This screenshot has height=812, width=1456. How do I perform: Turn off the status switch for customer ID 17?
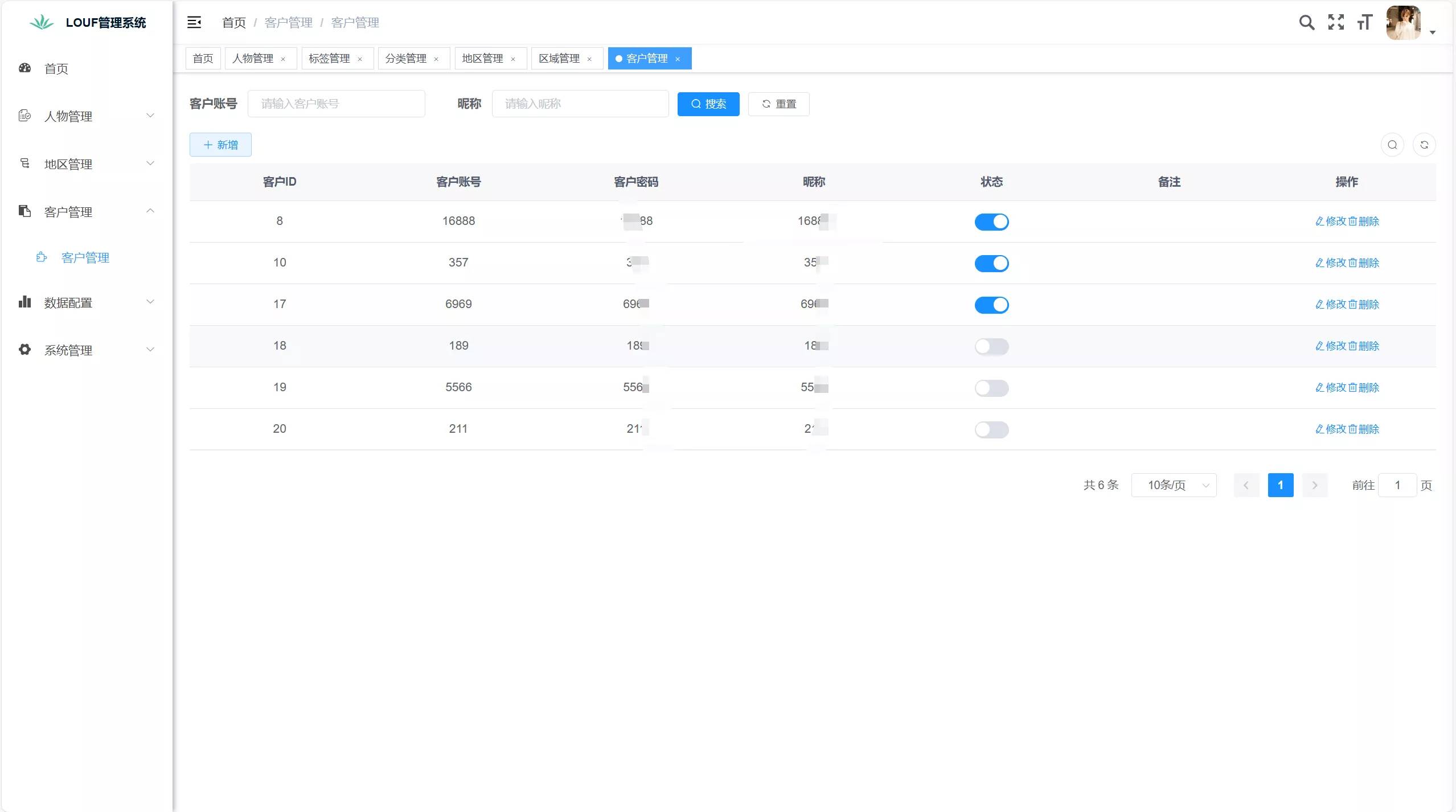pyautogui.click(x=991, y=305)
